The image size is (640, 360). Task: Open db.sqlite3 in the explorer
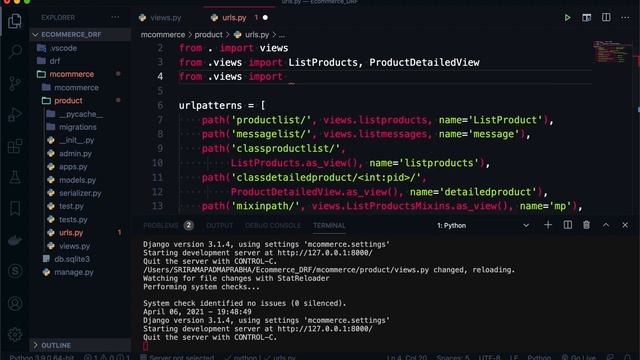[x=71, y=259]
